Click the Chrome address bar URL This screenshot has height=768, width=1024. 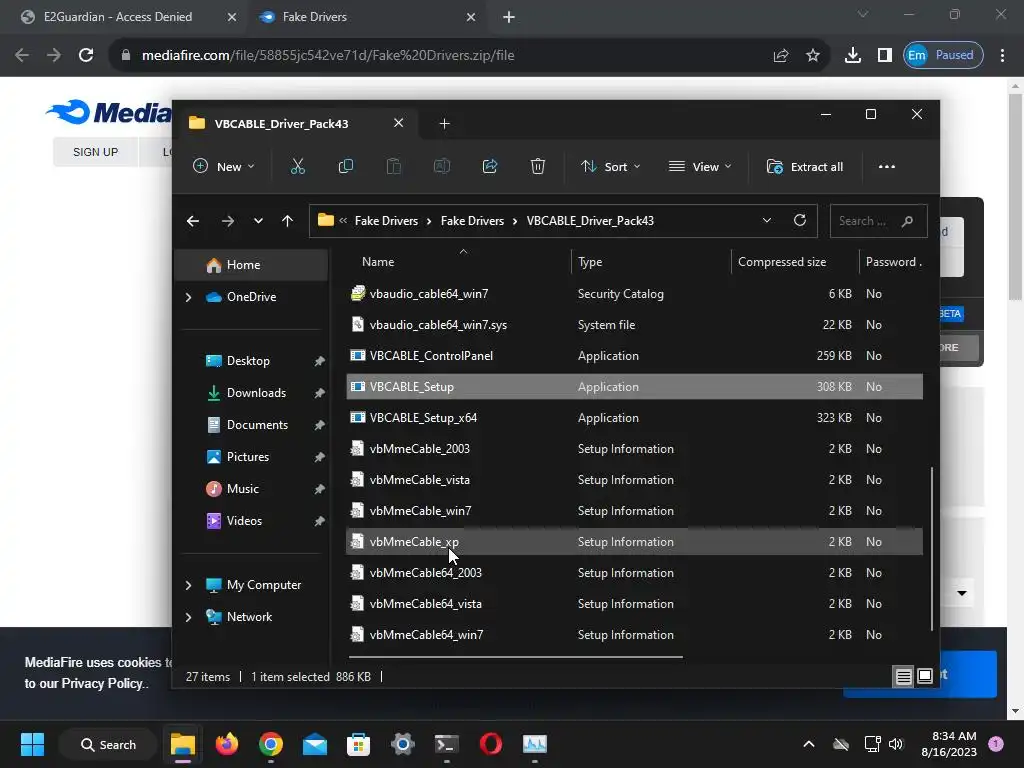click(328, 55)
